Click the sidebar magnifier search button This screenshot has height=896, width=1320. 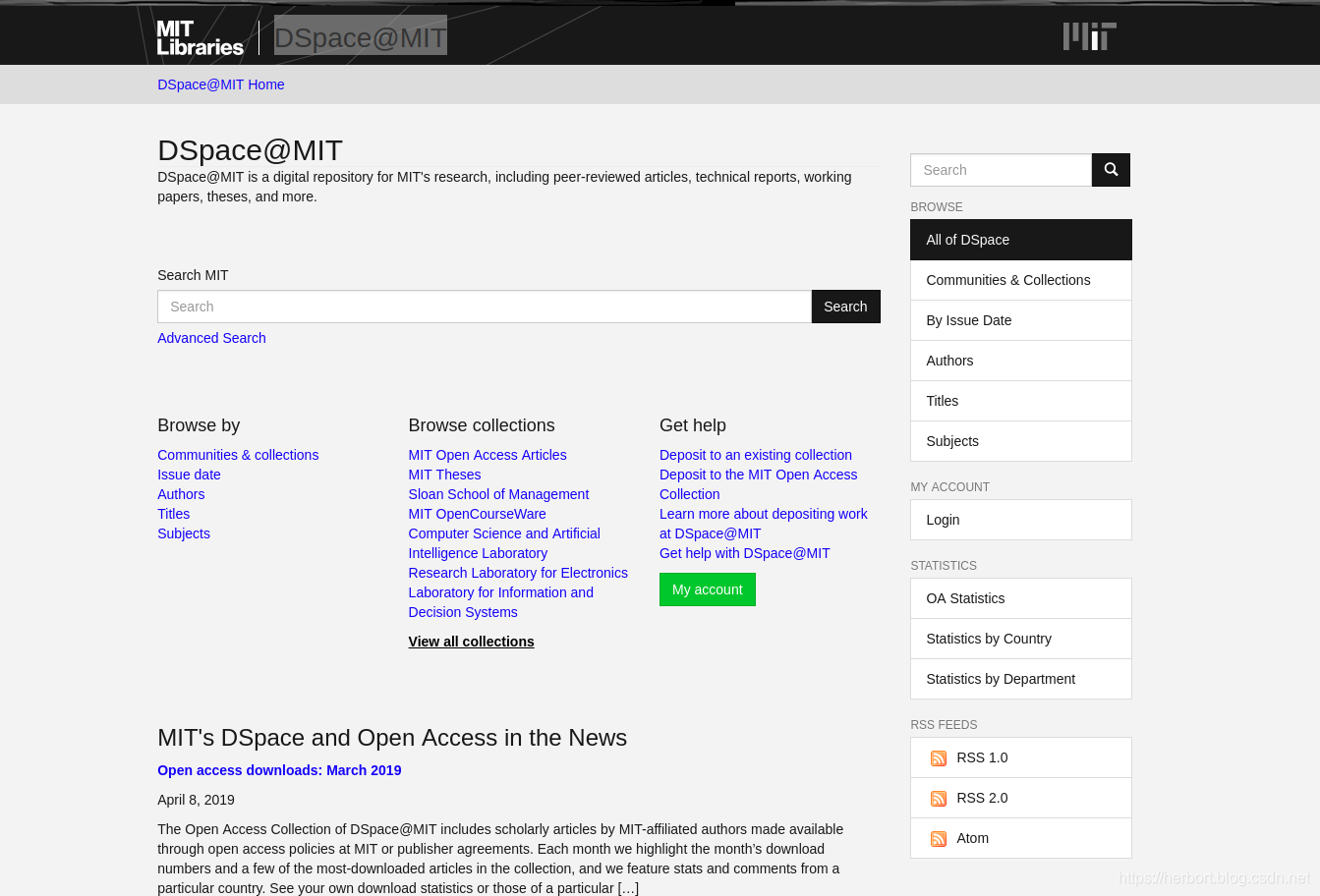pyautogui.click(x=1111, y=170)
